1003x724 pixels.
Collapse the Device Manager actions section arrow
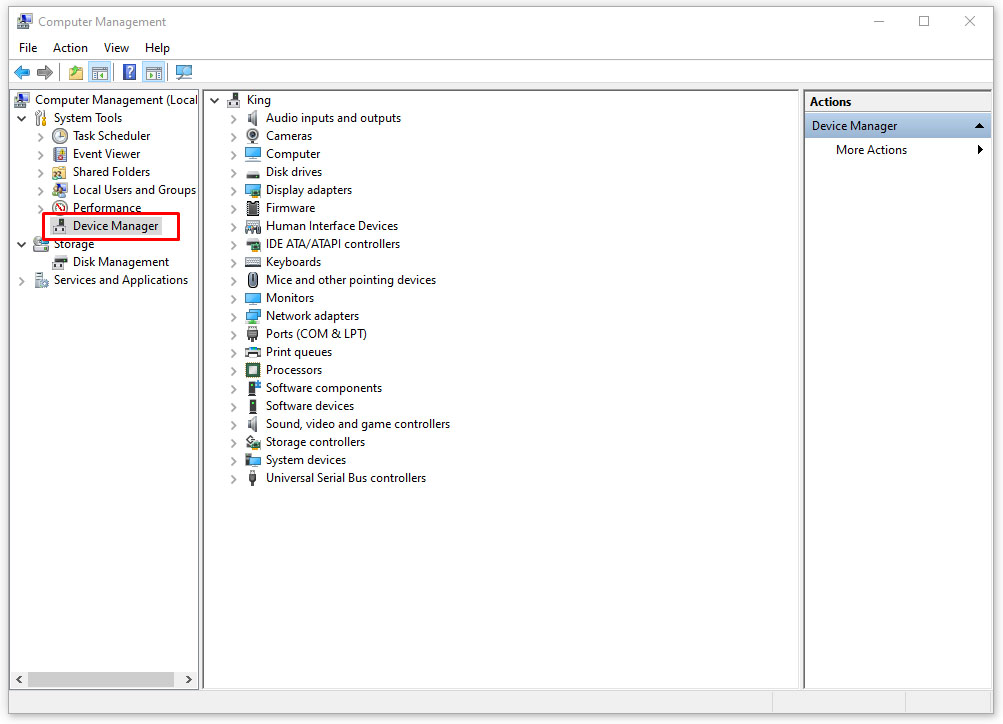(x=979, y=126)
